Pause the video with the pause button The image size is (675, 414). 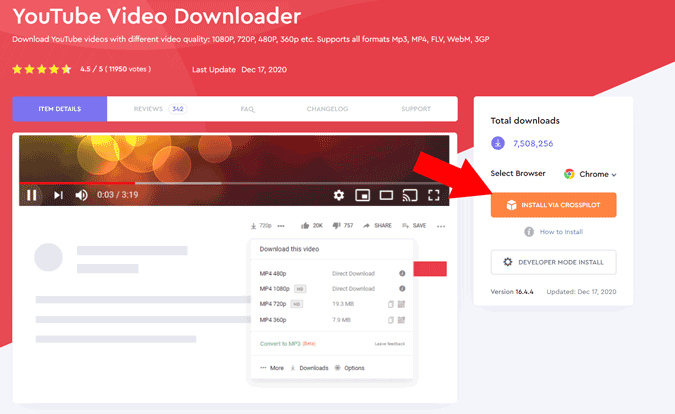tap(31, 195)
